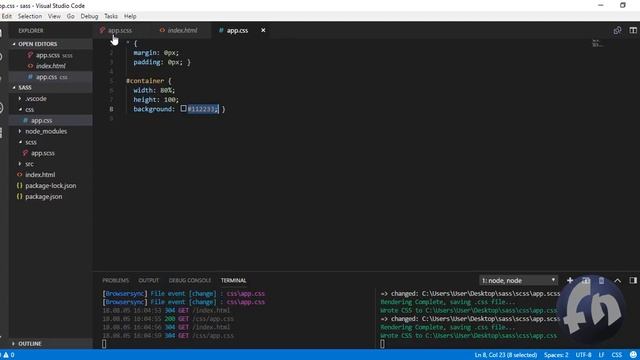Split the editor with split icon

[633, 31]
